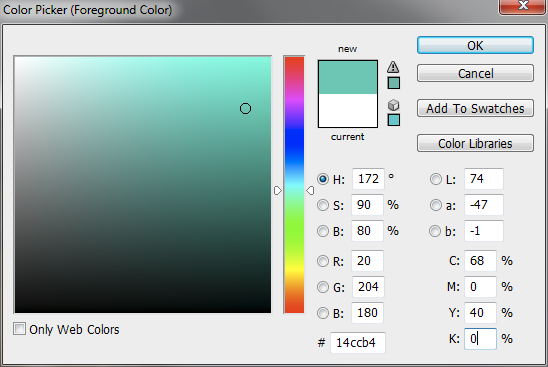Screen dimensions: 548x367
Task: Click the circular color field marker
Action: 245,109
